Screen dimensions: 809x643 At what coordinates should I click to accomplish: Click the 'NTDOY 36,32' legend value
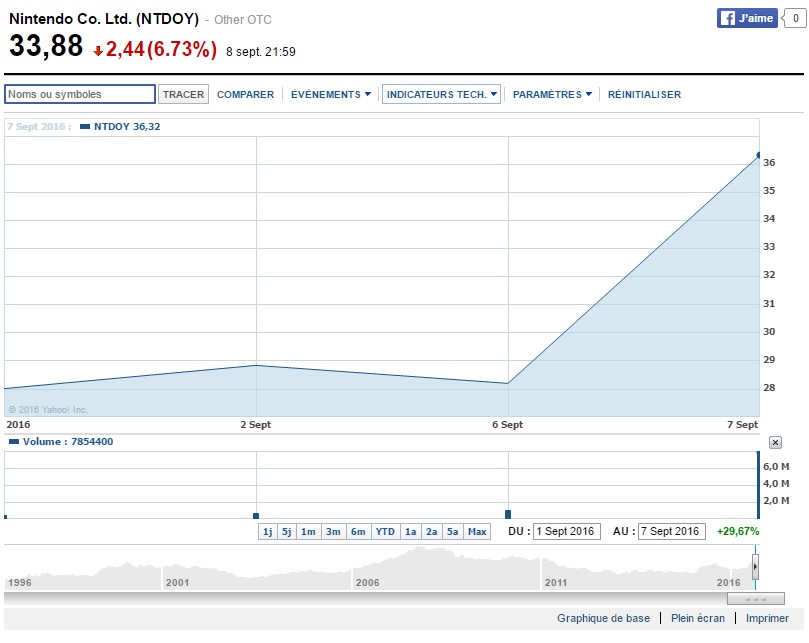pos(127,126)
